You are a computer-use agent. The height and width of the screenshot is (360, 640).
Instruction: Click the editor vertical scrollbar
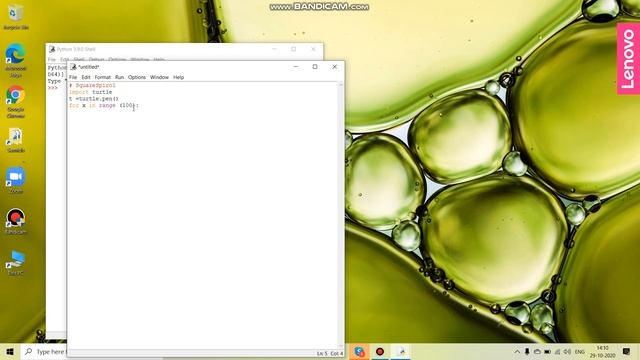point(341,215)
